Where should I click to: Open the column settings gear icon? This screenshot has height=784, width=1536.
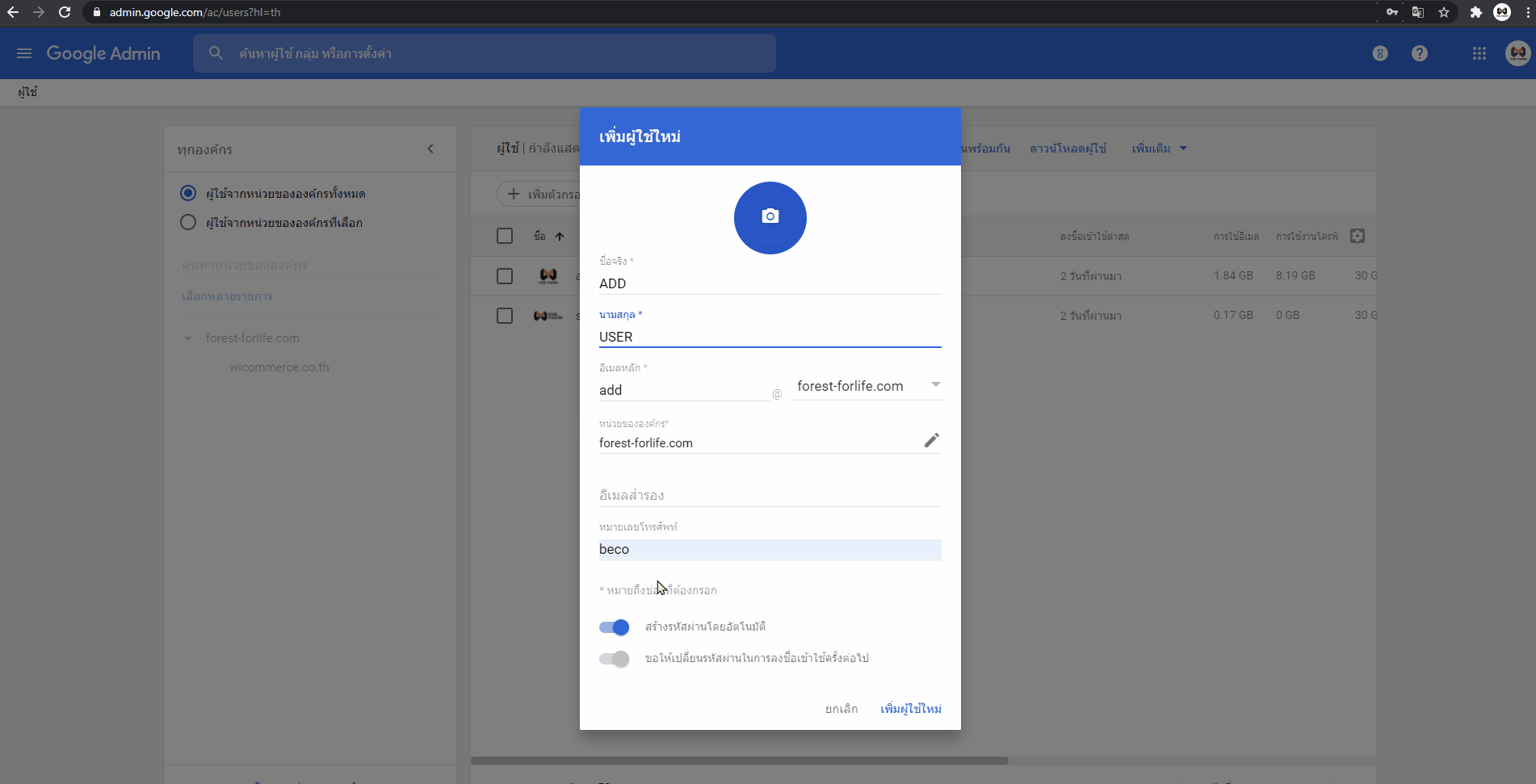pyautogui.click(x=1358, y=236)
